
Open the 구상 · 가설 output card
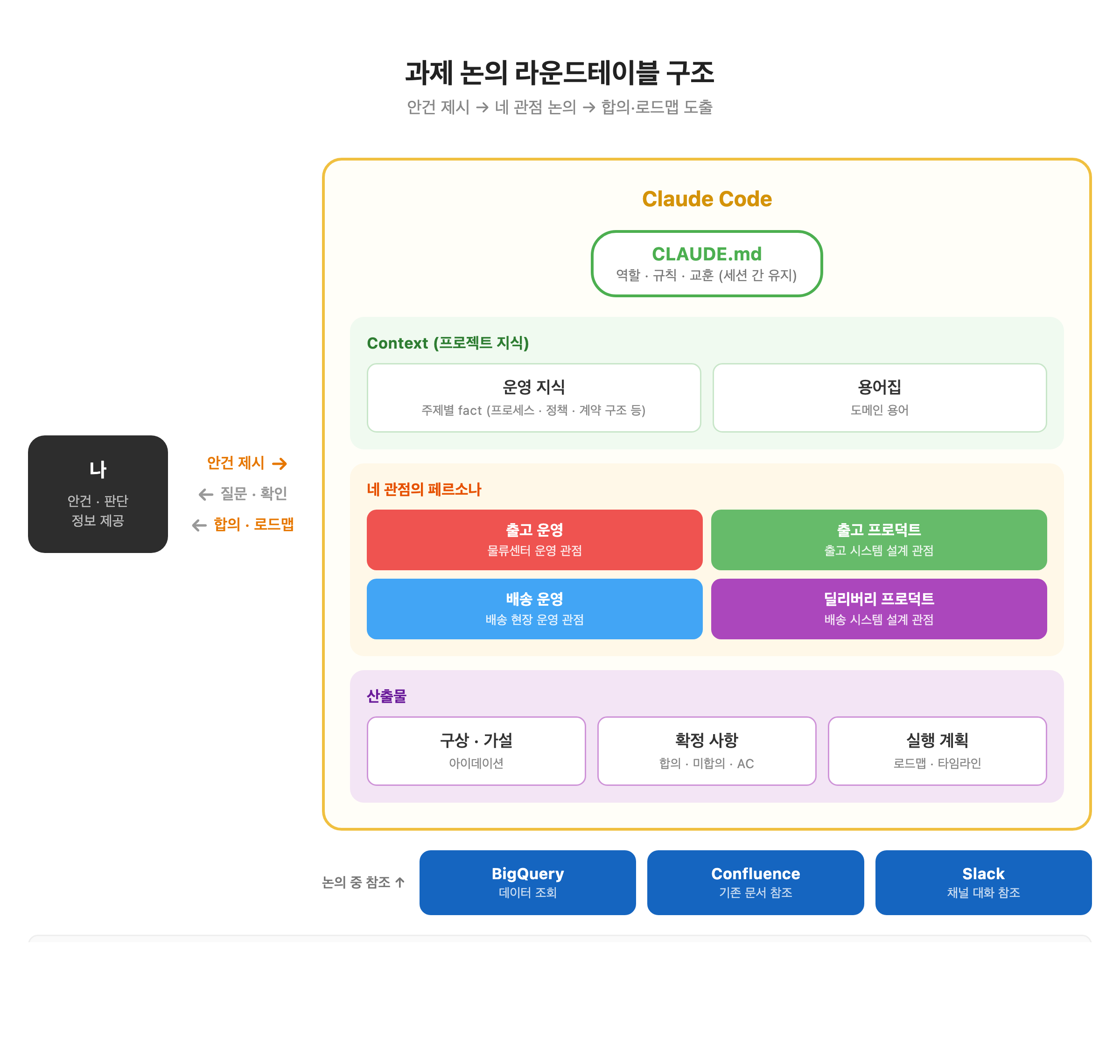tap(476, 750)
